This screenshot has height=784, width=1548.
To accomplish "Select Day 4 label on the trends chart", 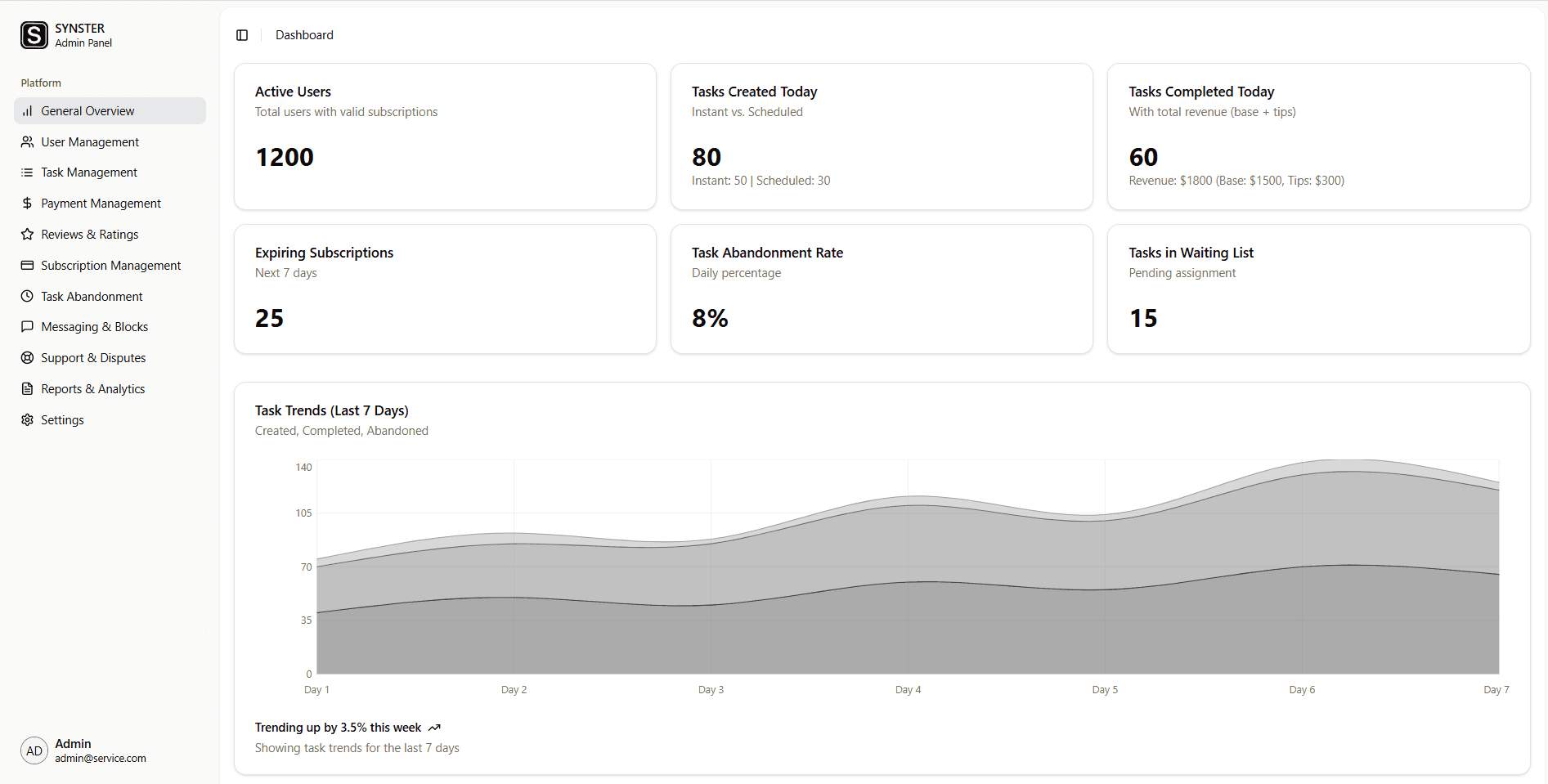I will tap(908, 689).
